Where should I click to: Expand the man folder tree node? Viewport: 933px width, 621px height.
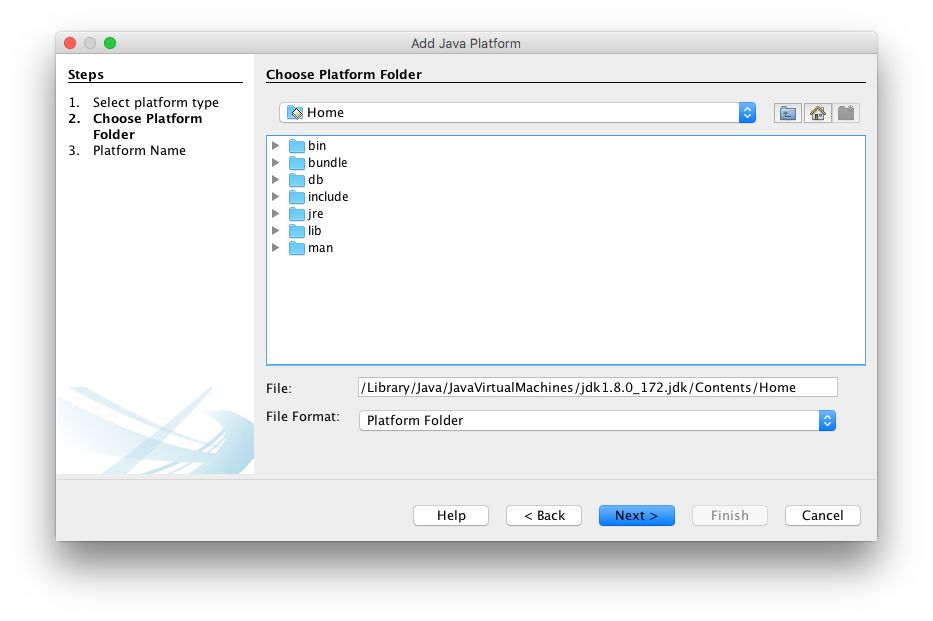pos(275,247)
